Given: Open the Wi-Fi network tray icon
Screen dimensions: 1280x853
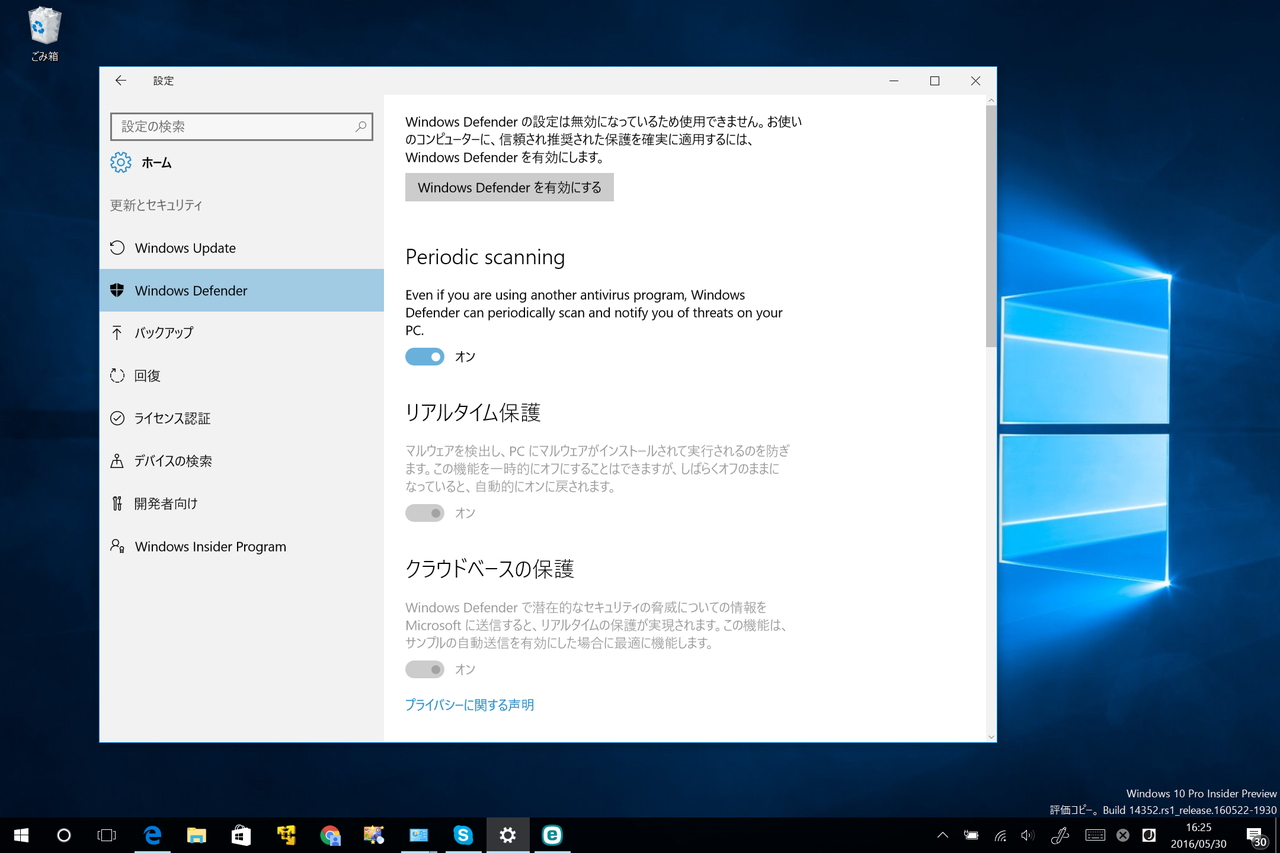Looking at the screenshot, I should pos(1000,835).
